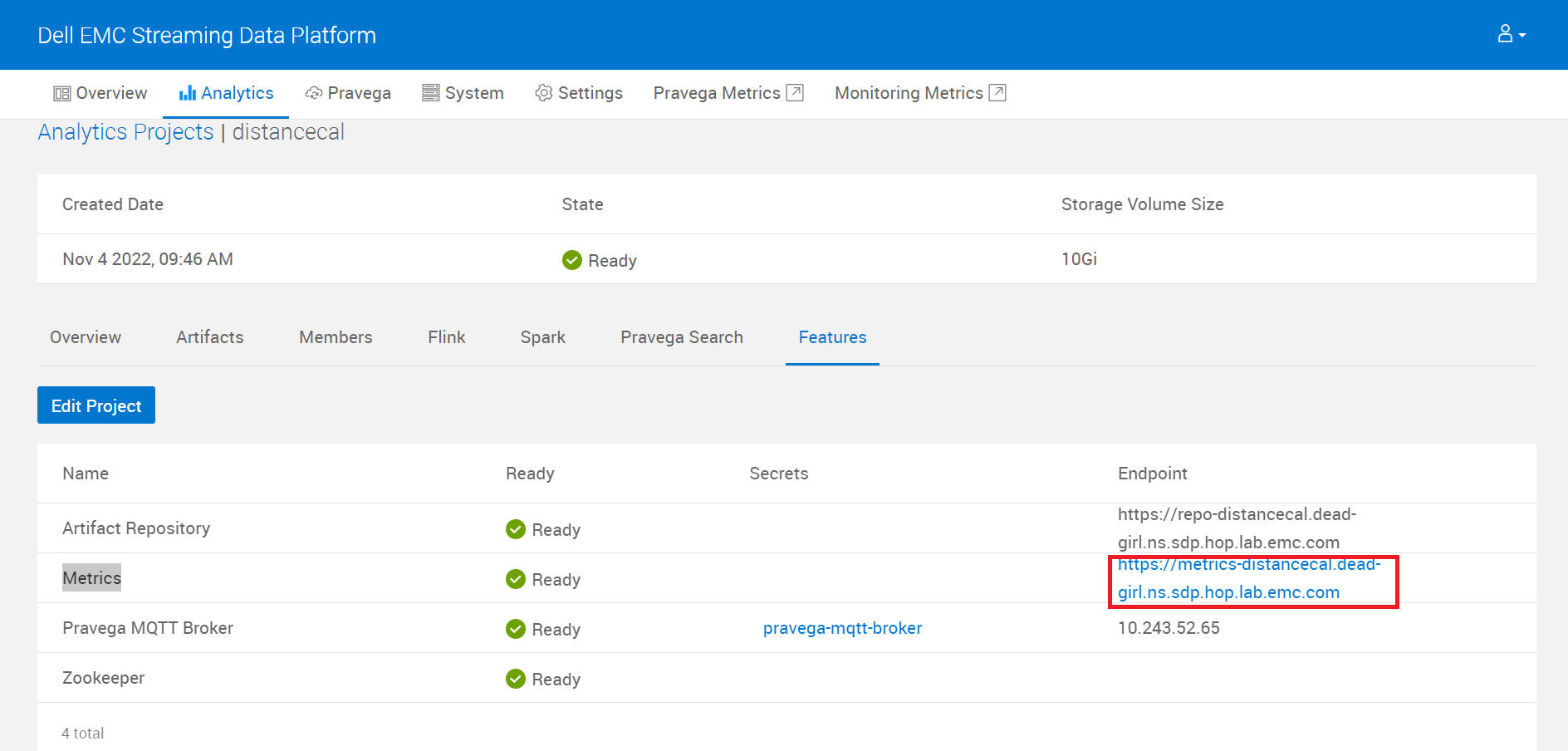Open the pravega-mqtt-broker secret link
The height and width of the screenshot is (751, 1568).
[842, 628]
